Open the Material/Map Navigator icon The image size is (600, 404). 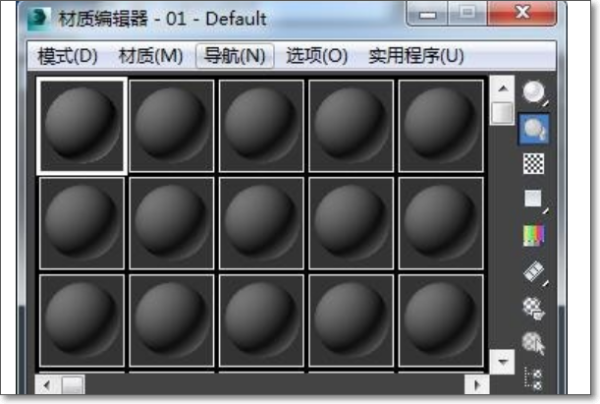pyautogui.click(x=534, y=378)
